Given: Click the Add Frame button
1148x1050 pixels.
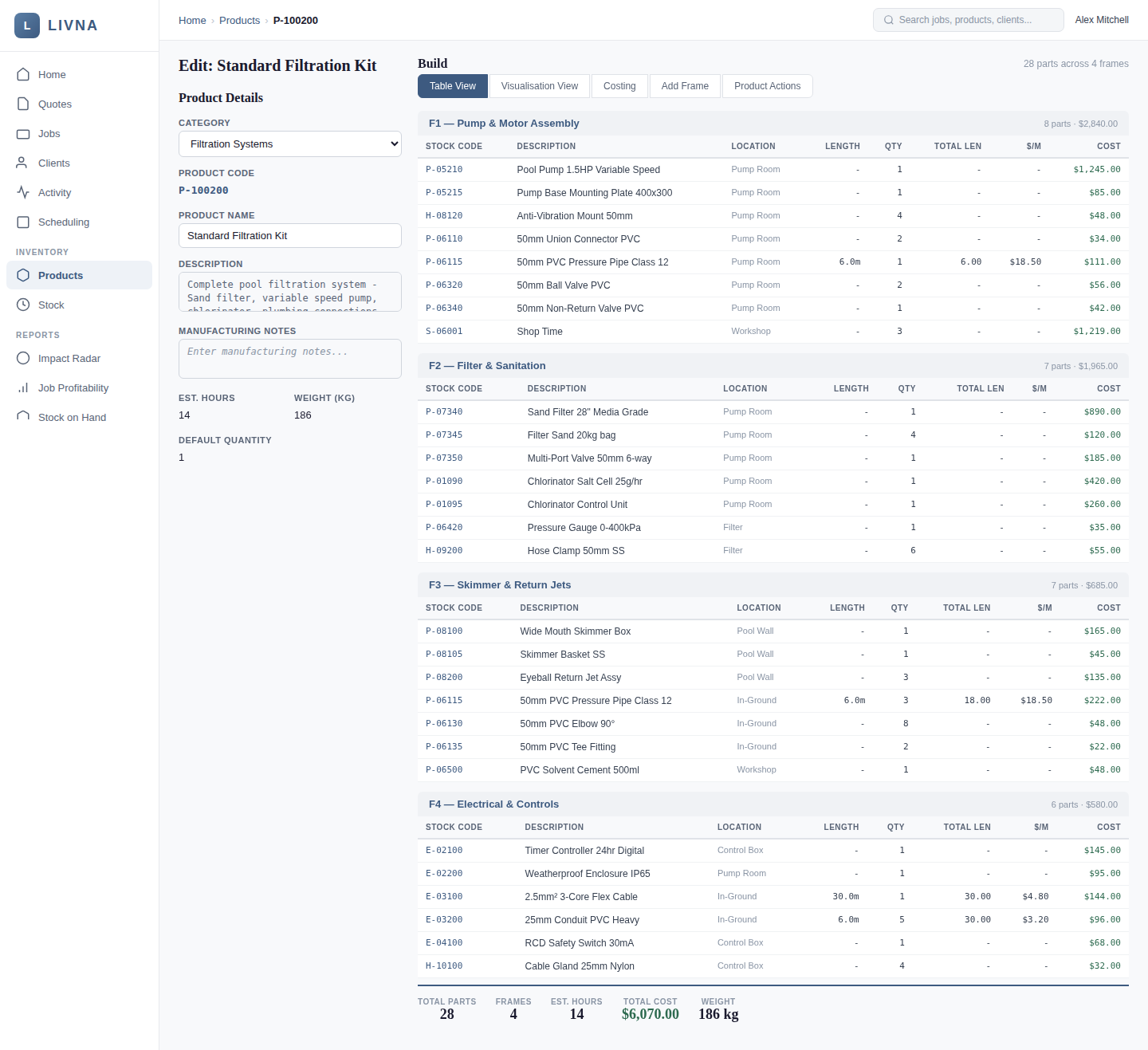Looking at the screenshot, I should (685, 86).
